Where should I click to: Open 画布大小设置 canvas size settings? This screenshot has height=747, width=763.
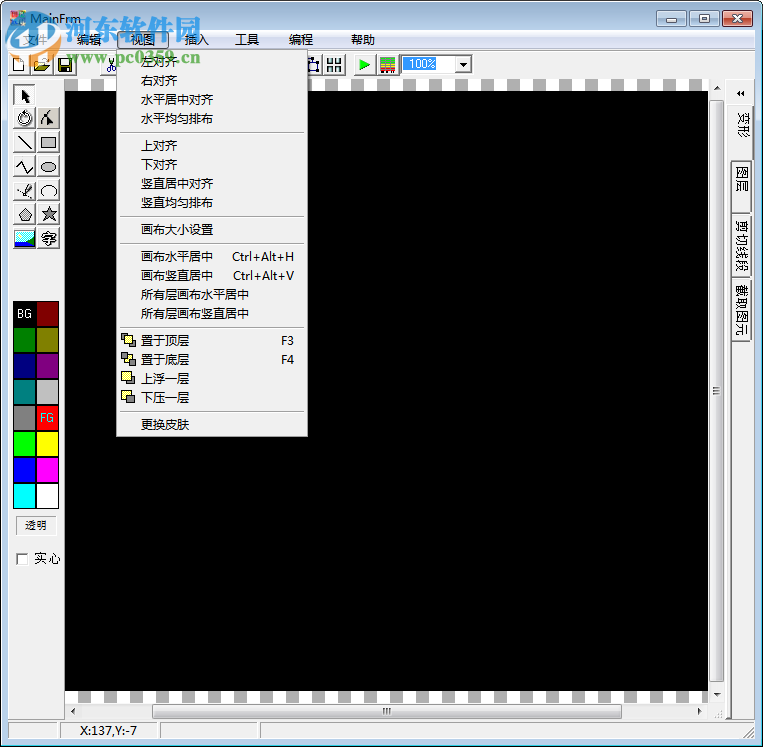(x=212, y=230)
